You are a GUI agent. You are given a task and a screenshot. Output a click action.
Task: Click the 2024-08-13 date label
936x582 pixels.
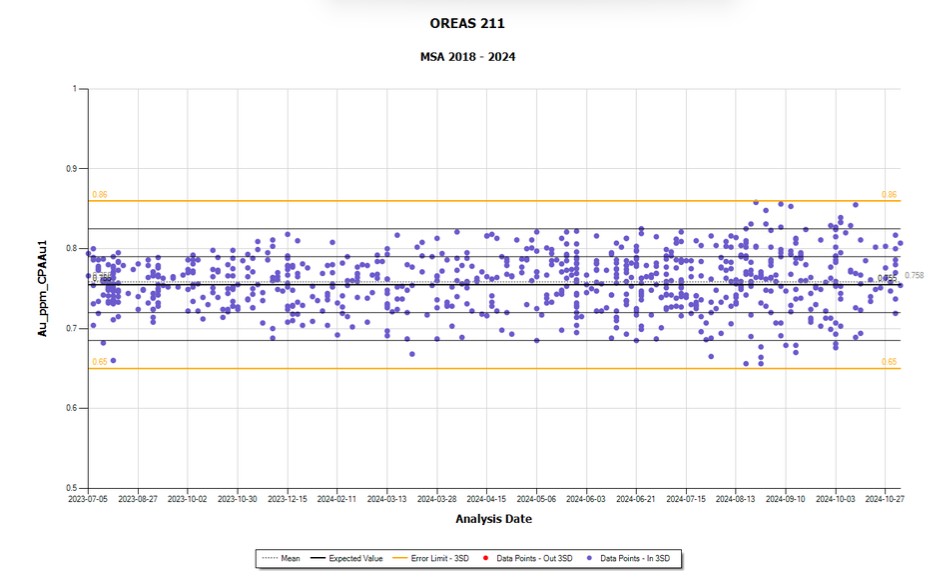tap(735, 499)
